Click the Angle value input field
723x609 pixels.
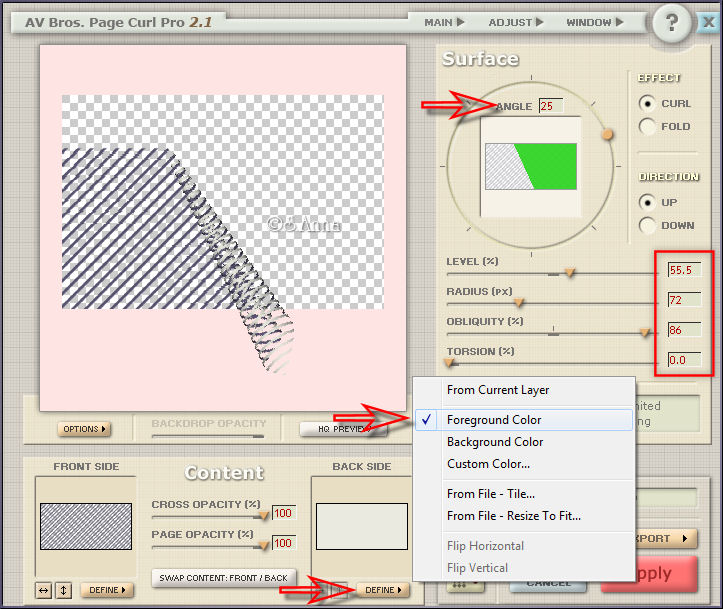[550, 106]
